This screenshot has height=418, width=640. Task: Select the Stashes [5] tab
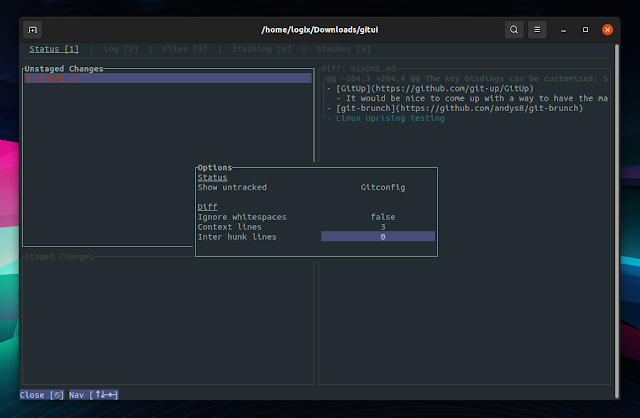[343, 49]
